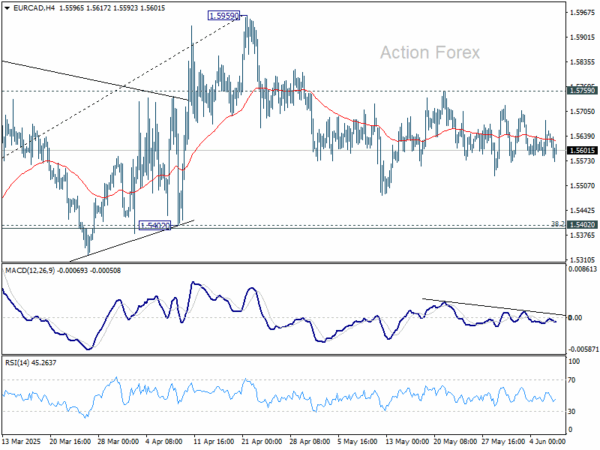Click the 100 value on the RSI scale

pyautogui.click(x=574, y=362)
